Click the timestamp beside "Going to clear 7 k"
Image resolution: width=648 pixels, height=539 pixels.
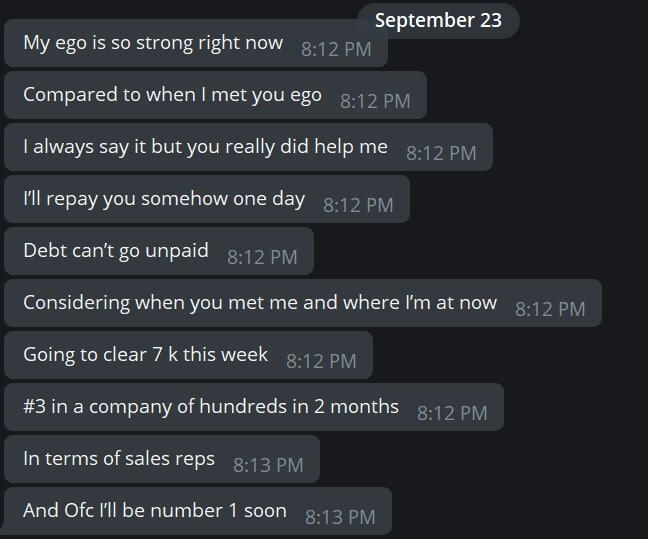(321, 361)
